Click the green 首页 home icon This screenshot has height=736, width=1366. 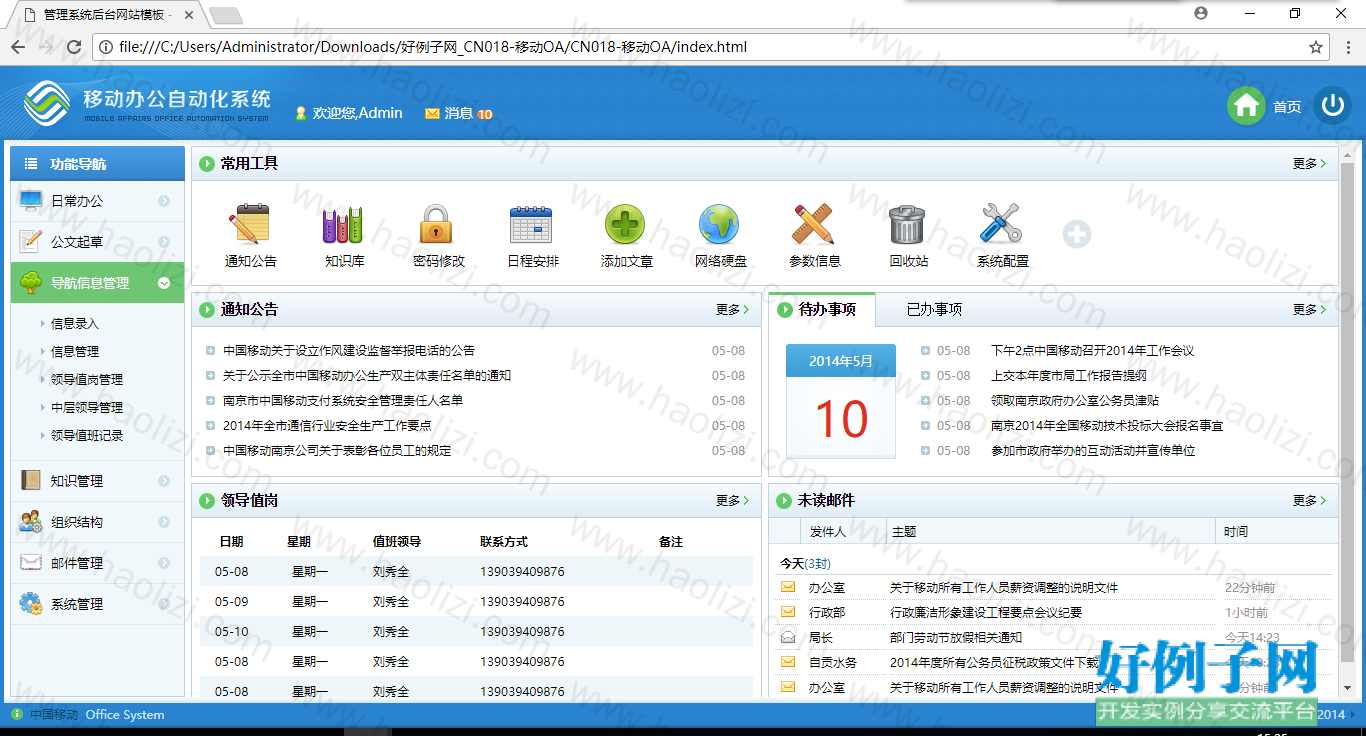point(1246,106)
